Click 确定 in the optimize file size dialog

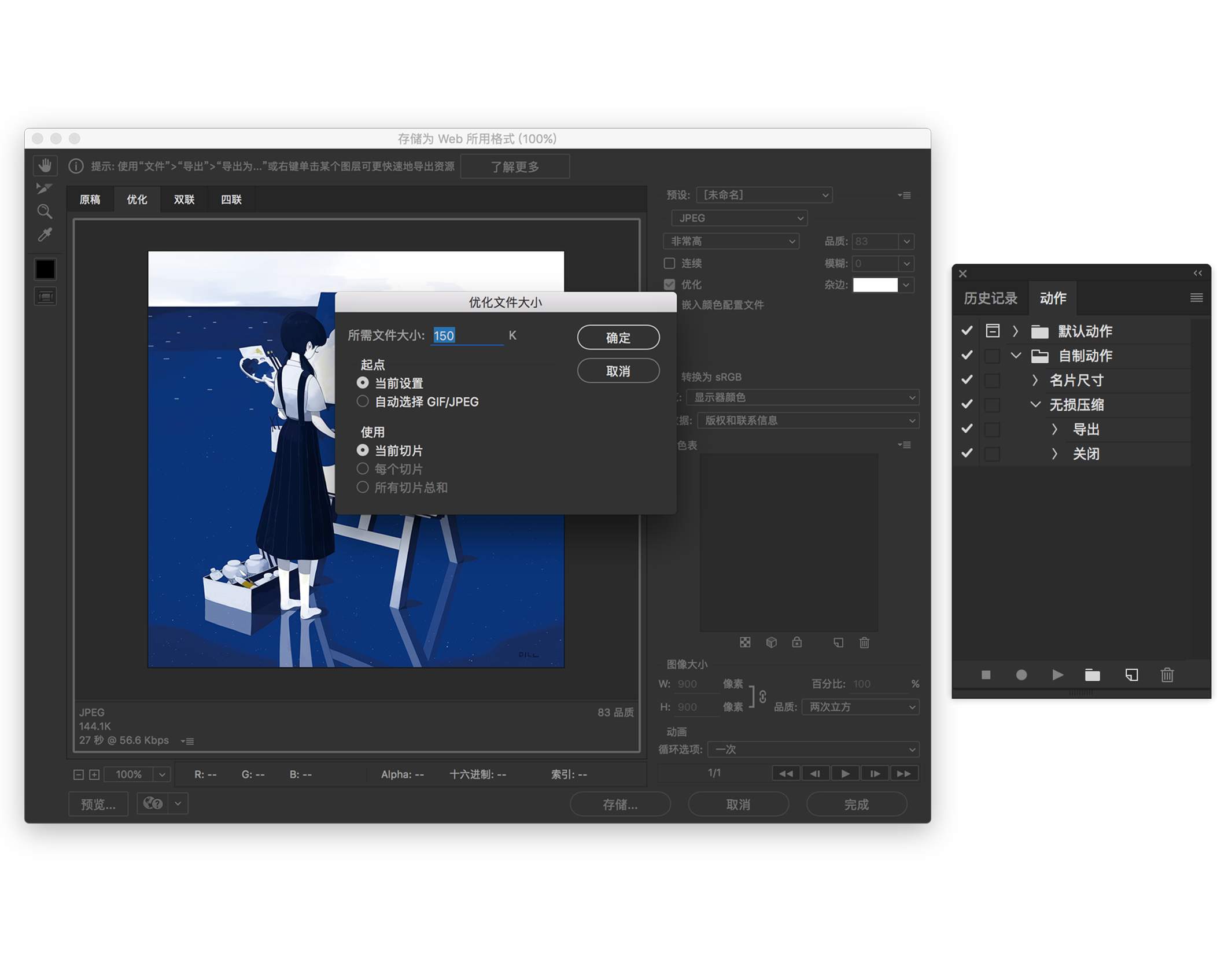[x=618, y=337]
